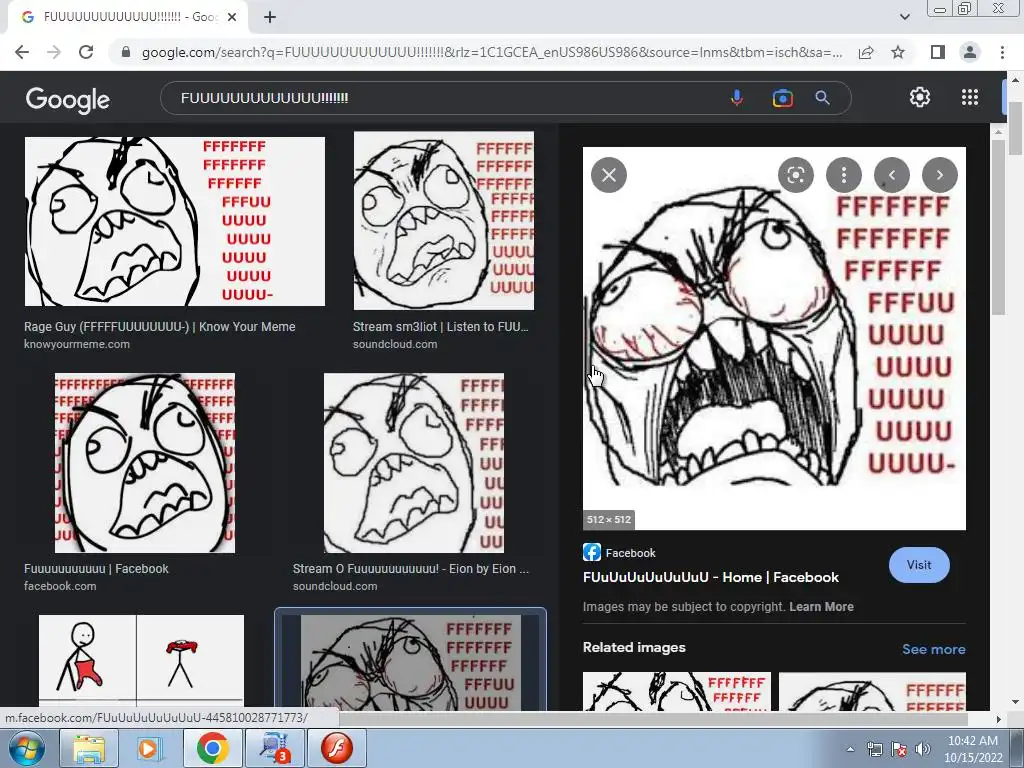This screenshot has height=768, width=1024.
Task: Reload the current page
Action: 86,52
